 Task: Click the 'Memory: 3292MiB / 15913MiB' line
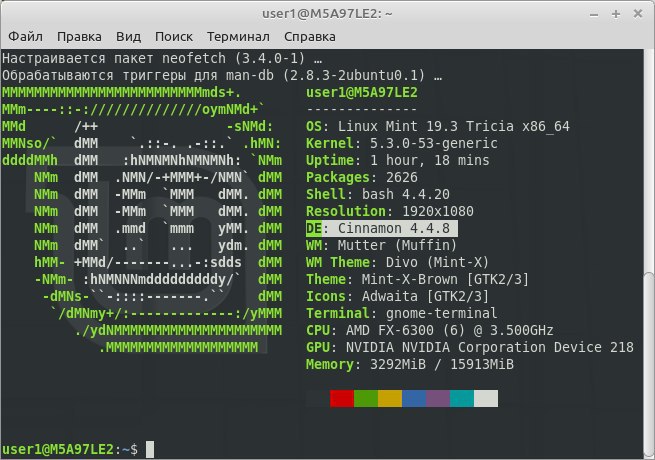click(x=410, y=364)
